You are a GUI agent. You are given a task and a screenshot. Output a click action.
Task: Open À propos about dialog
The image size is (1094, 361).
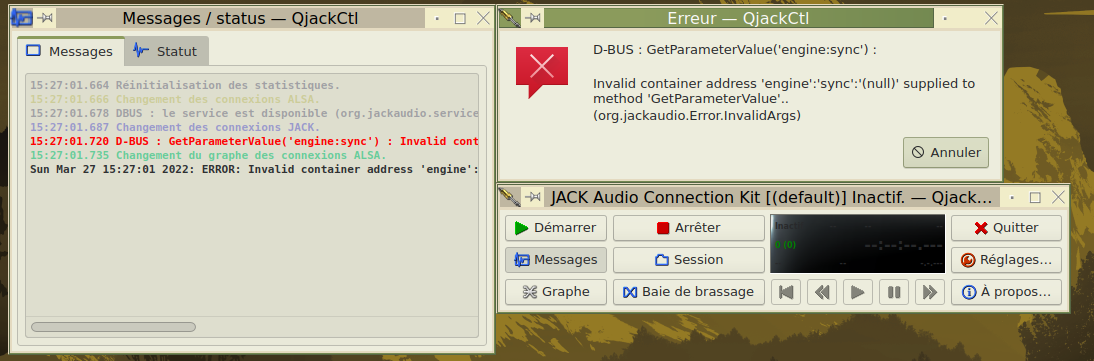[1006, 292]
